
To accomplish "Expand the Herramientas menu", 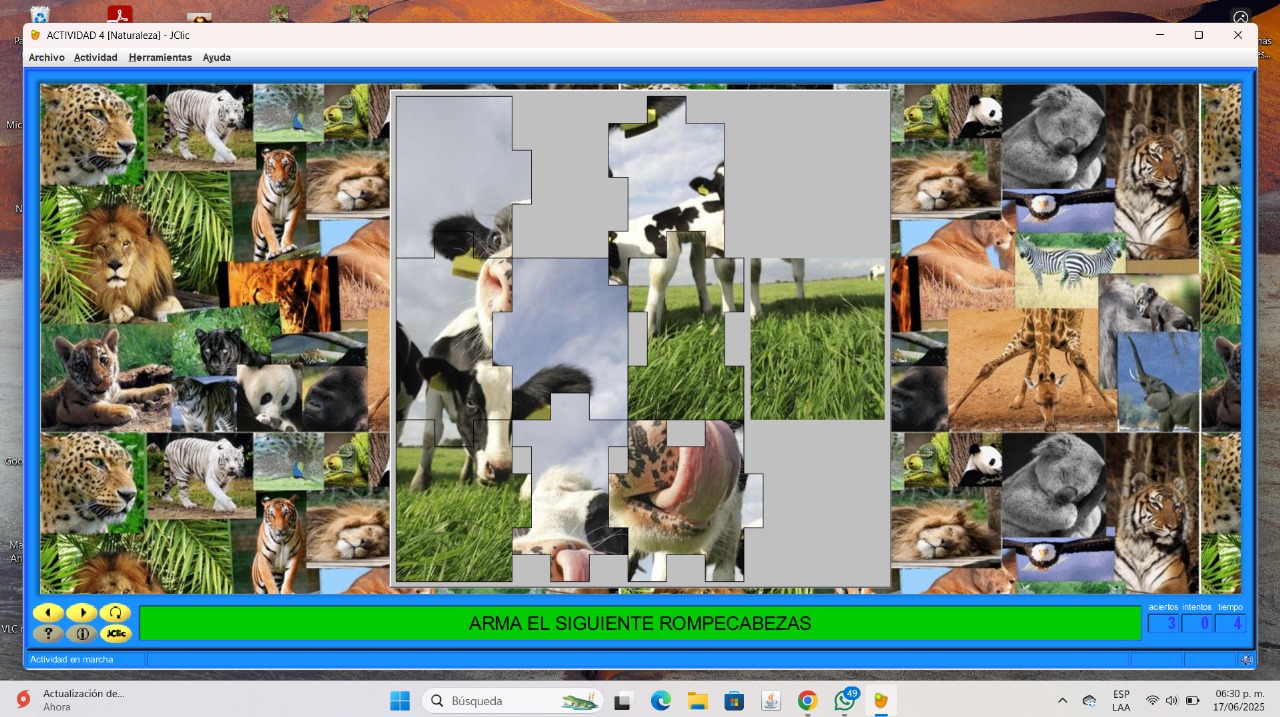I will [160, 58].
